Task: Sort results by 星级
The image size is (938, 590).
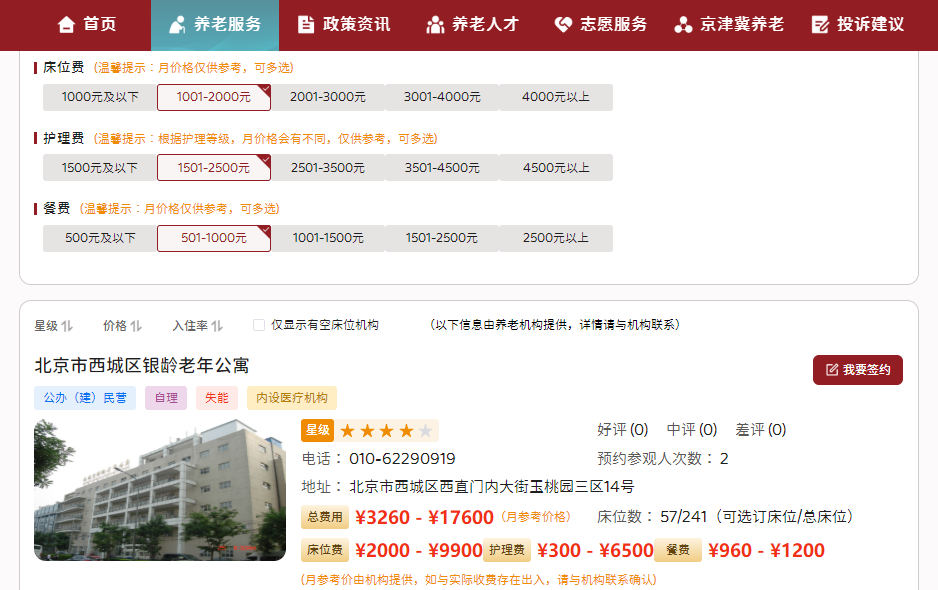Action: point(53,325)
